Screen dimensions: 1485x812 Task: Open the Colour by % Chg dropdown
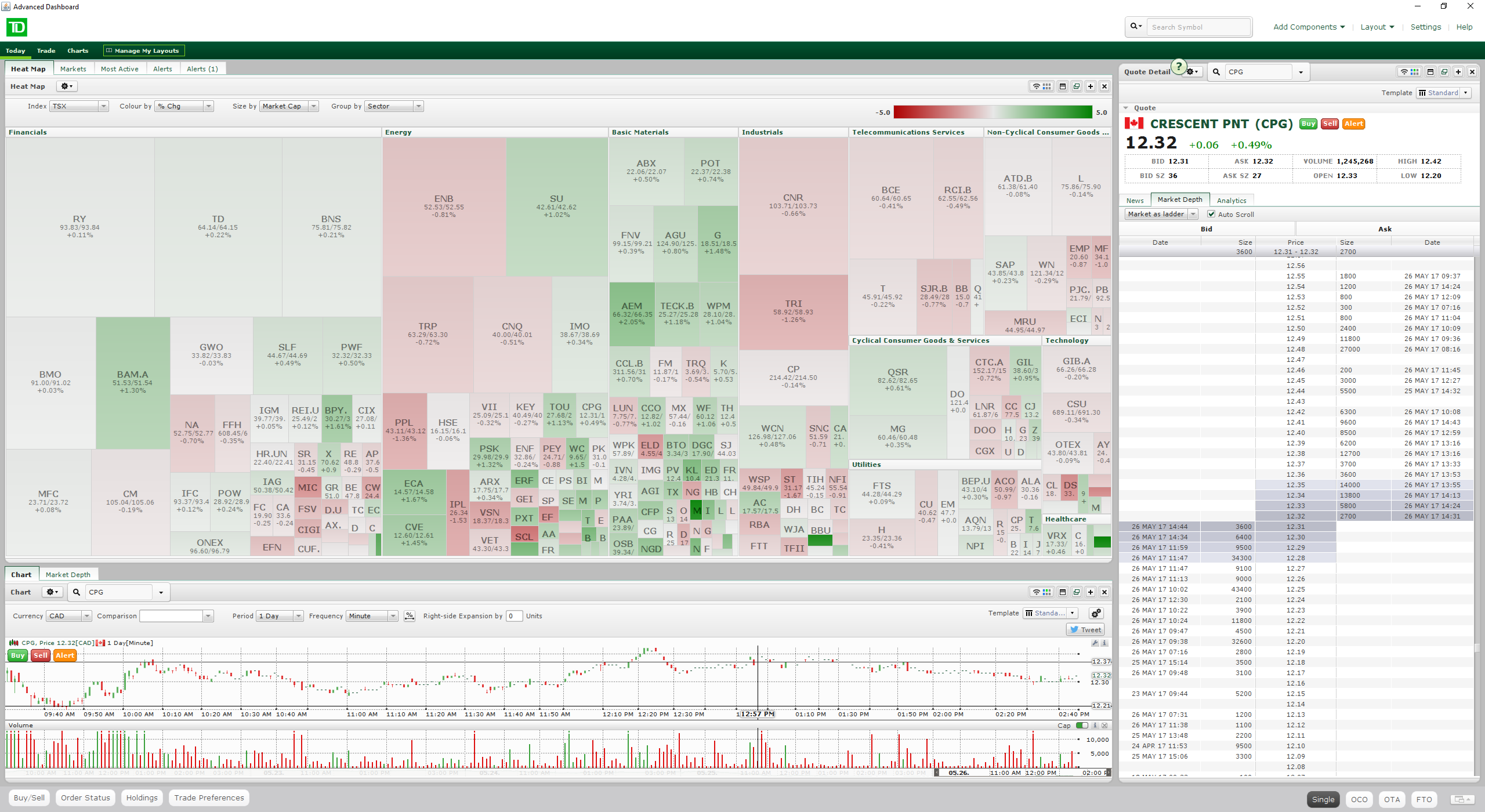(184, 106)
